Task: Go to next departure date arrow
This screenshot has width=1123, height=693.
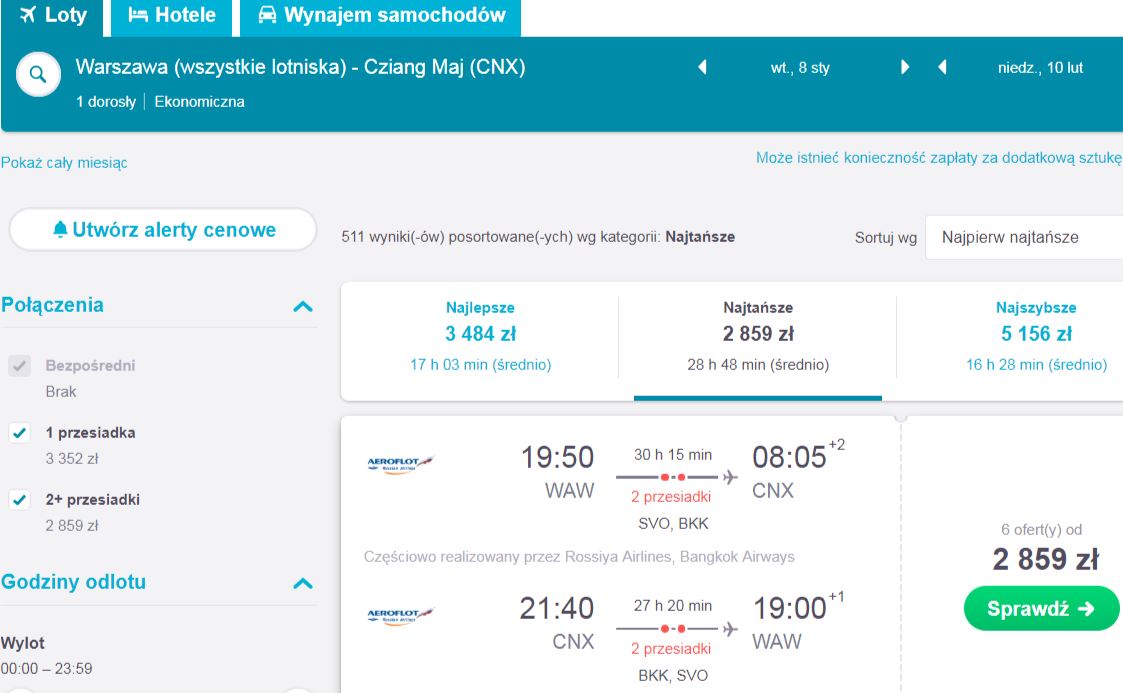Action: [905, 67]
